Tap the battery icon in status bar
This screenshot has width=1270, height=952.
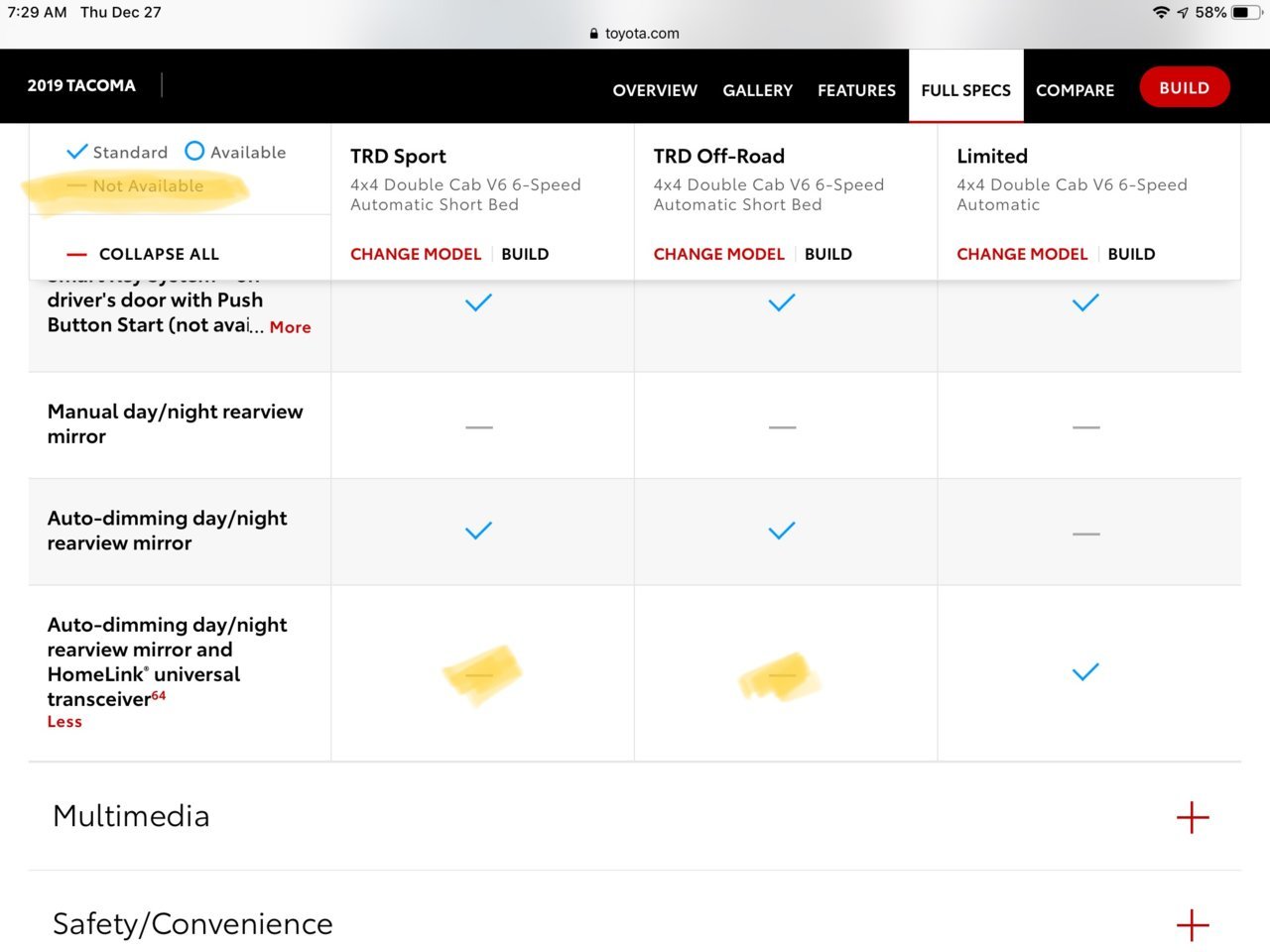pyautogui.click(x=1246, y=13)
